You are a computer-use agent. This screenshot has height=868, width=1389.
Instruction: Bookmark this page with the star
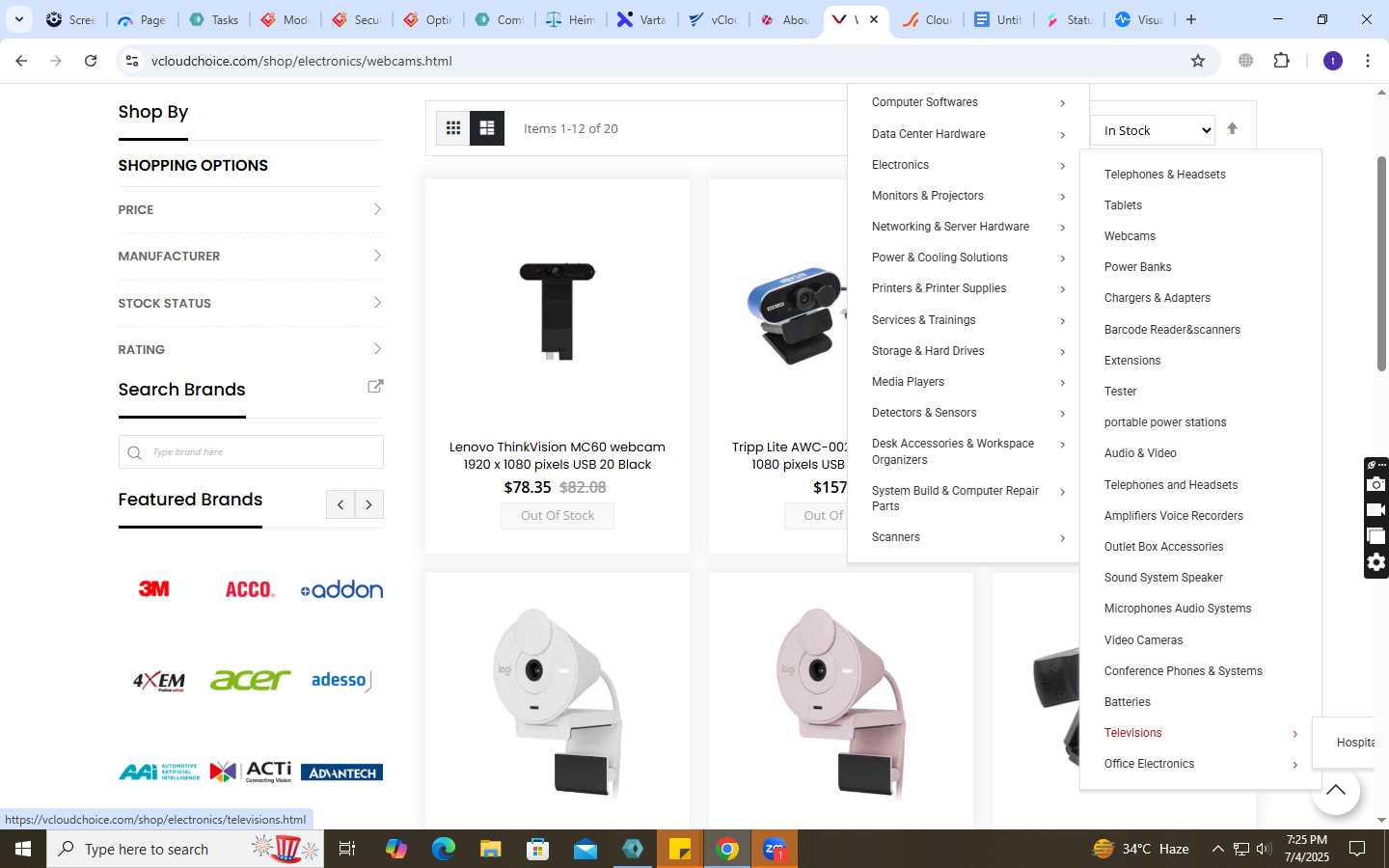[1198, 61]
